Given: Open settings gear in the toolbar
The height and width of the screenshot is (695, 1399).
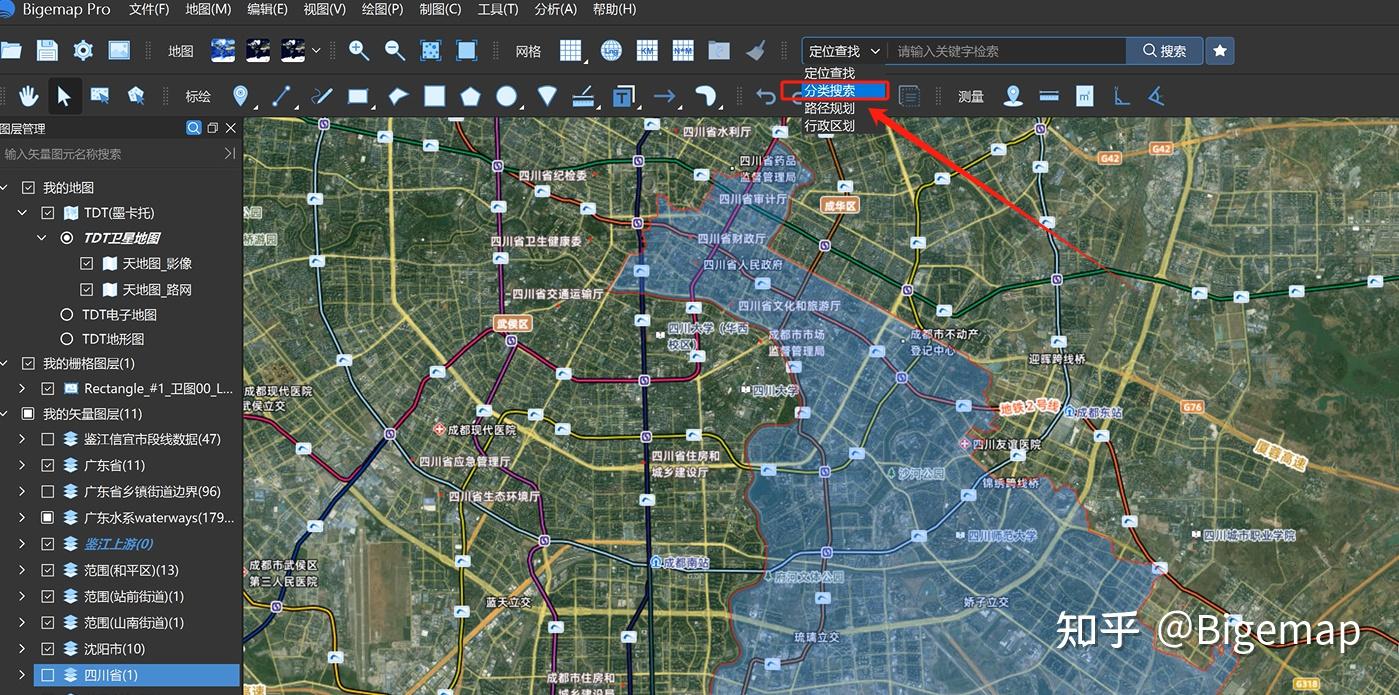Looking at the screenshot, I should tap(83, 50).
